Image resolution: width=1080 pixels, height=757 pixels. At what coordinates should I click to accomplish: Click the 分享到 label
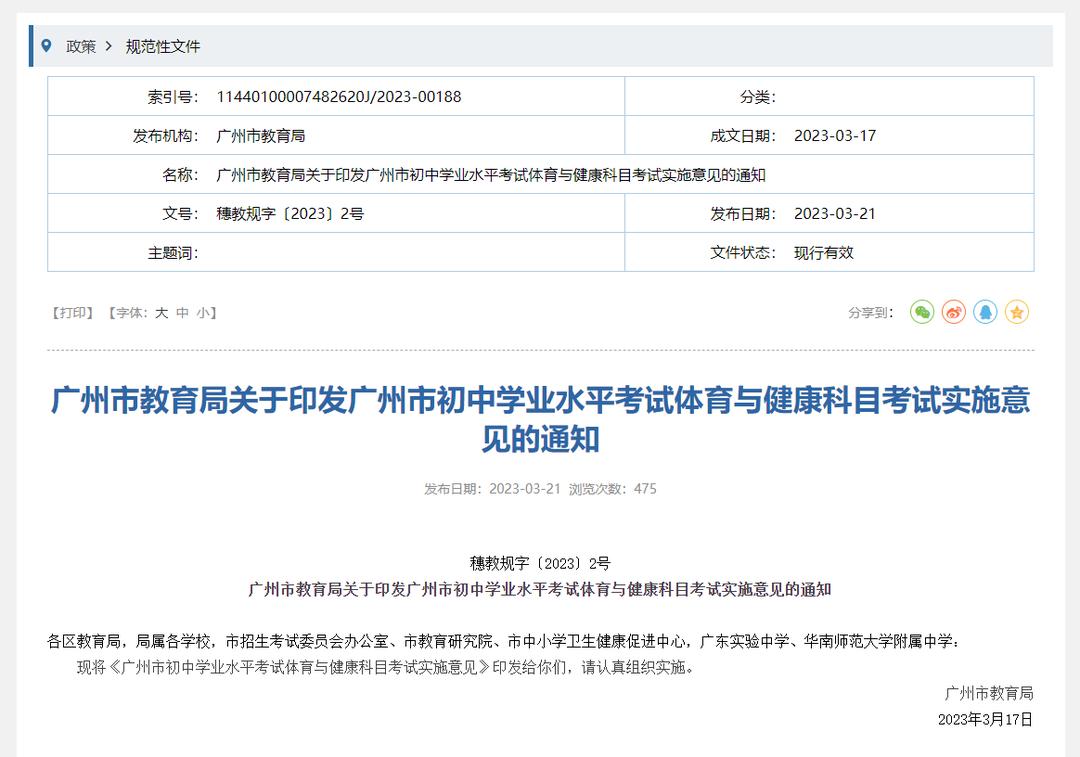point(871,313)
